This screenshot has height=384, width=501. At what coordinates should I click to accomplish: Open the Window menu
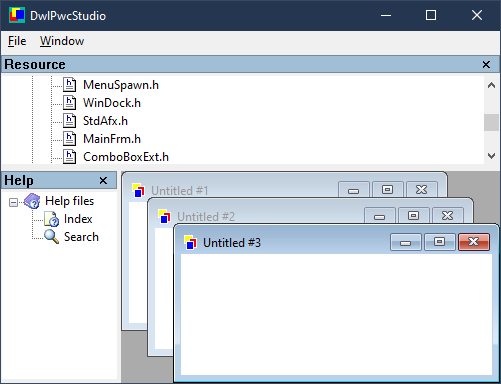(62, 41)
